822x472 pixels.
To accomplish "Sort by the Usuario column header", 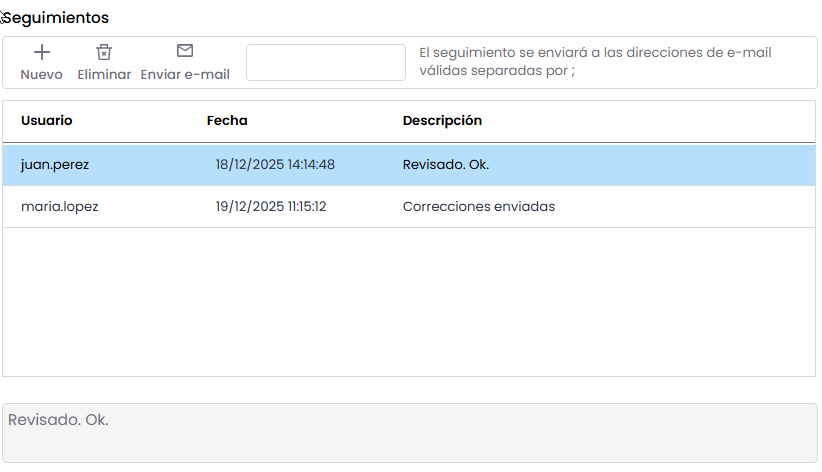I will pyautogui.click(x=47, y=121).
